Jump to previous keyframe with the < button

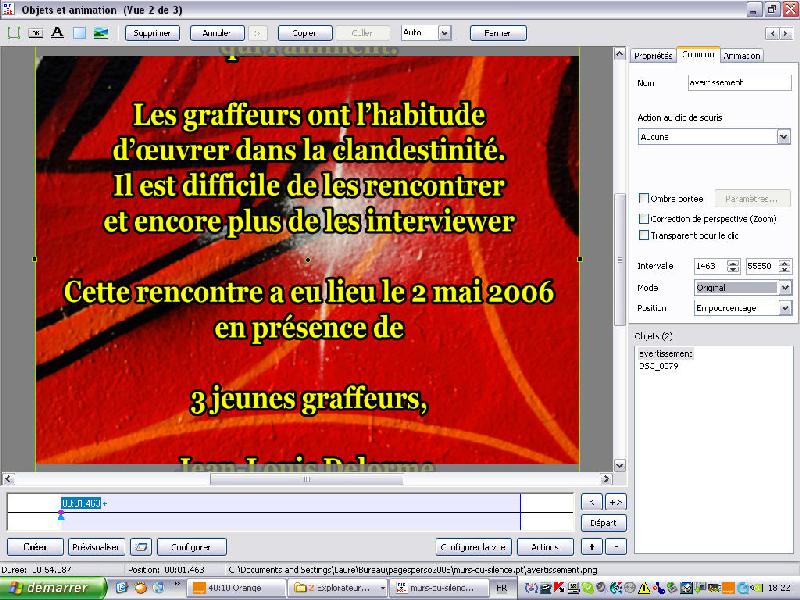click(x=592, y=503)
